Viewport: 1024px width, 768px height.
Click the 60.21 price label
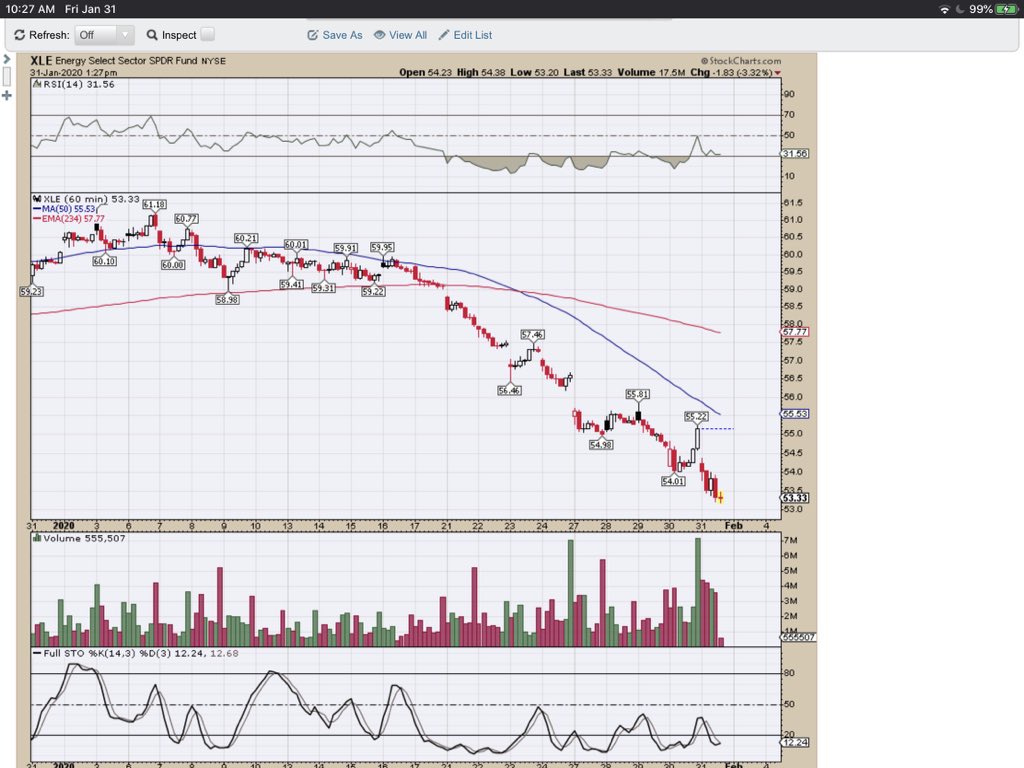pos(246,238)
